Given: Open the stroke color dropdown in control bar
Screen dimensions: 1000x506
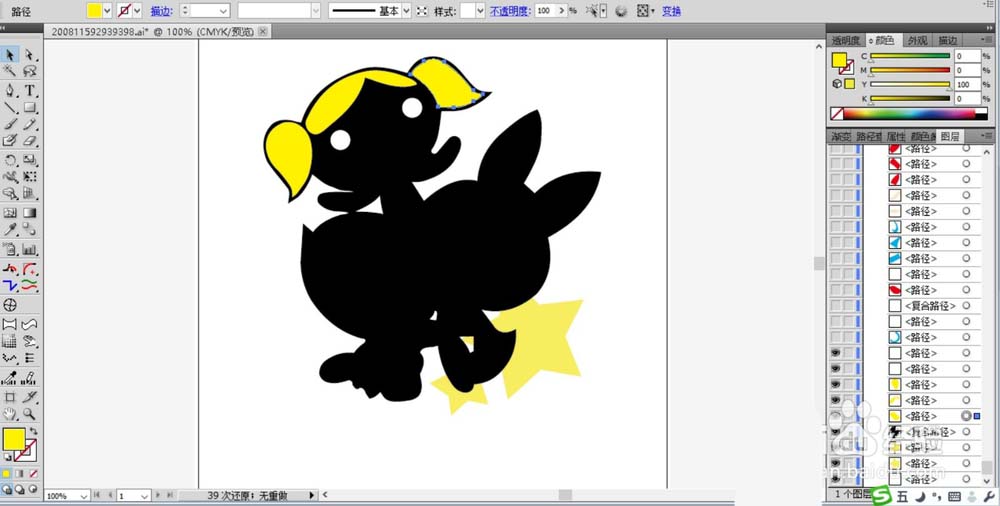Looking at the screenshot, I should (137, 11).
